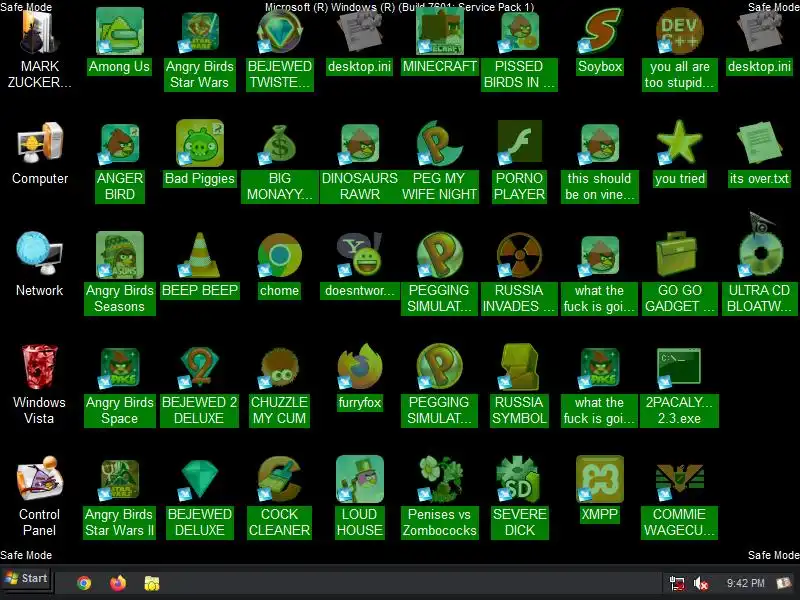Select the 'this should be on vine' icon
The width and height of the screenshot is (800, 600).
click(x=600, y=144)
